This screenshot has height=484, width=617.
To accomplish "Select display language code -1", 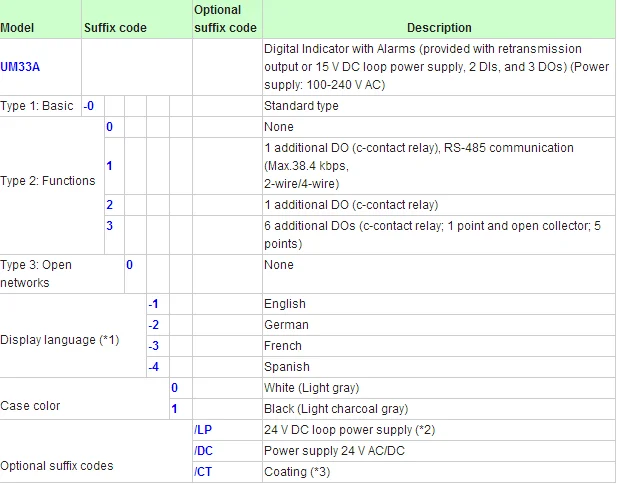I will [153, 303].
